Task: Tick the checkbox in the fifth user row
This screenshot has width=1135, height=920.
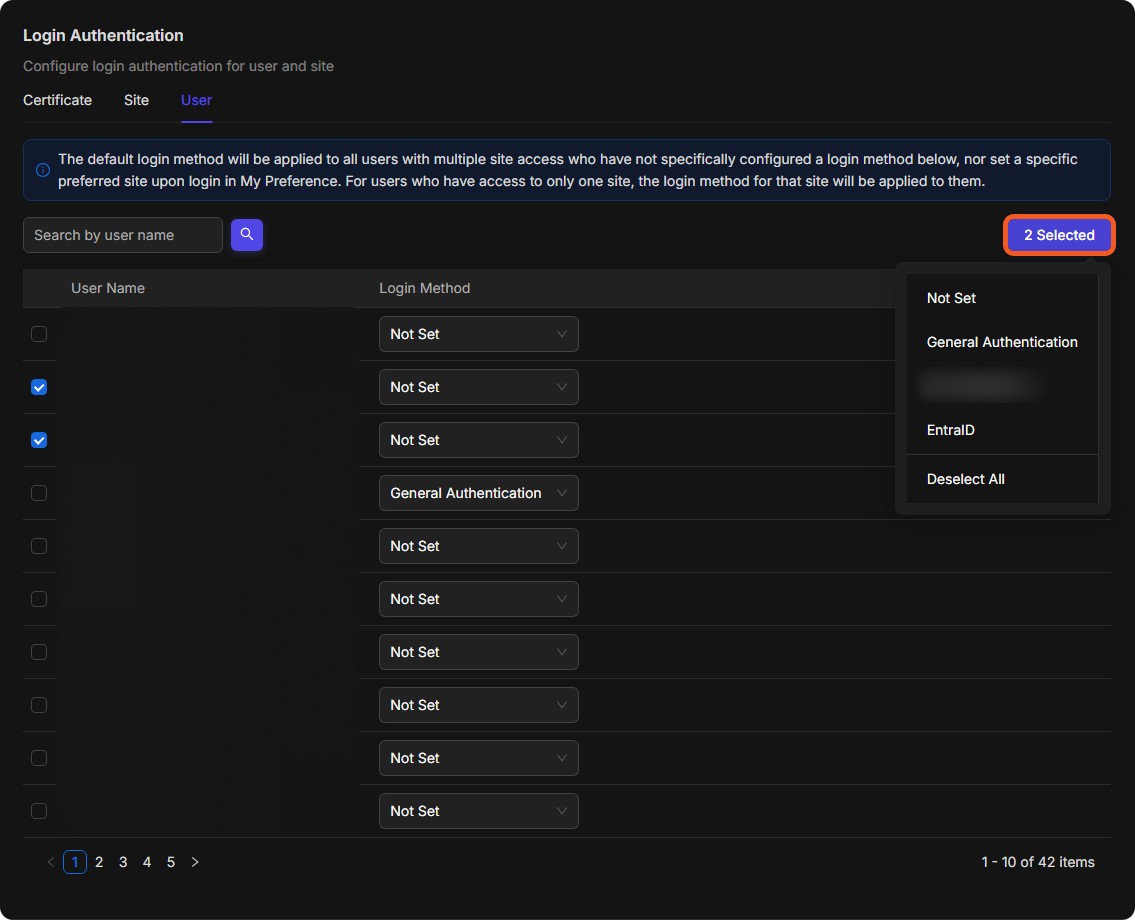Action: tap(39, 546)
